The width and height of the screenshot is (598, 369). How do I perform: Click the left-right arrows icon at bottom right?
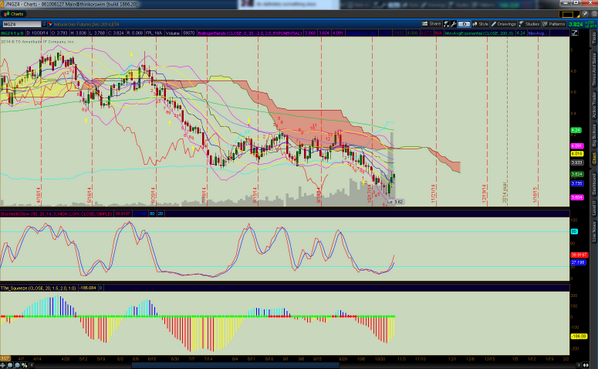click(x=585, y=365)
